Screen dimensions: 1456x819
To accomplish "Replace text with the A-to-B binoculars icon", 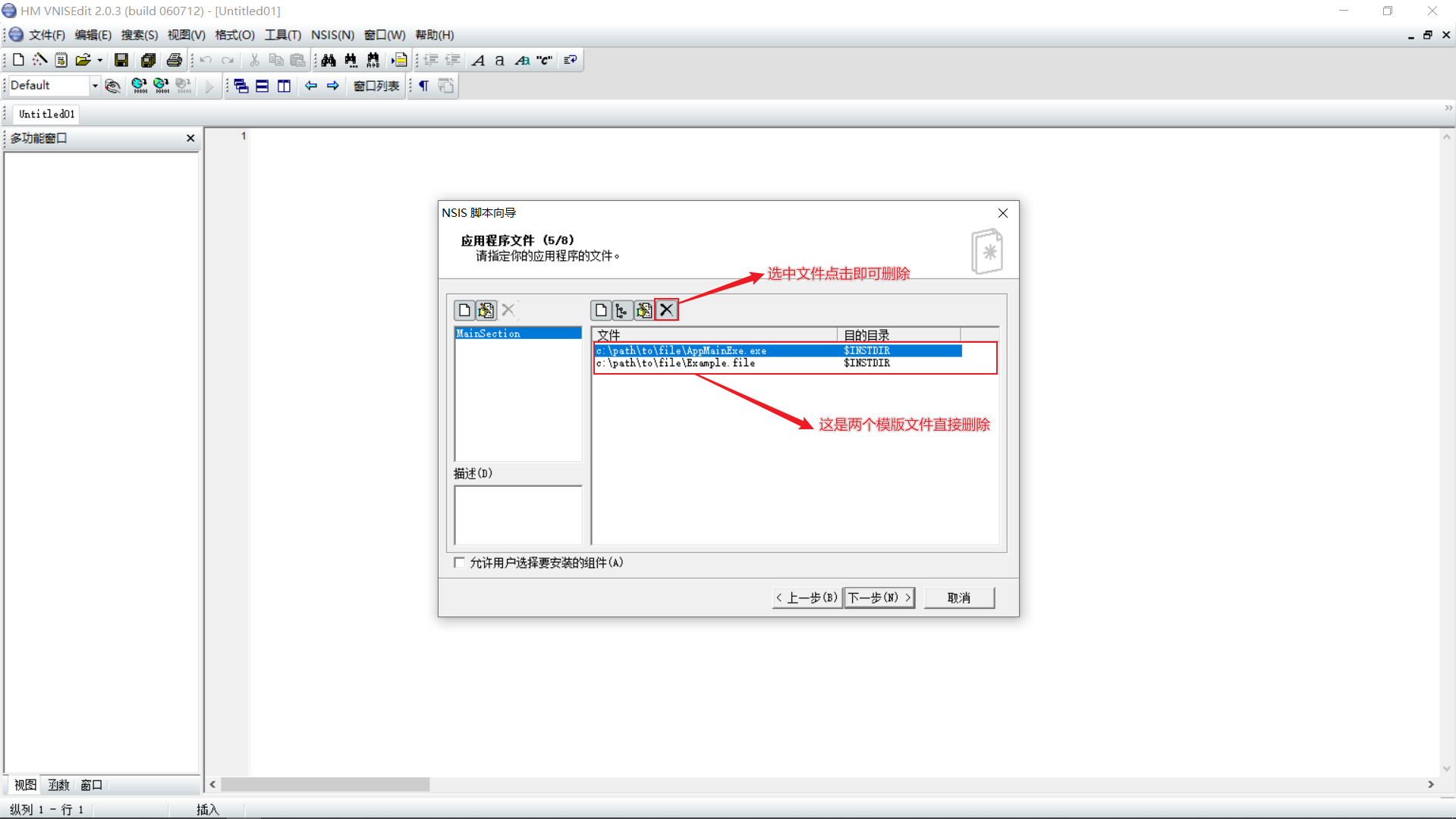I will pyautogui.click(x=373, y=60).
